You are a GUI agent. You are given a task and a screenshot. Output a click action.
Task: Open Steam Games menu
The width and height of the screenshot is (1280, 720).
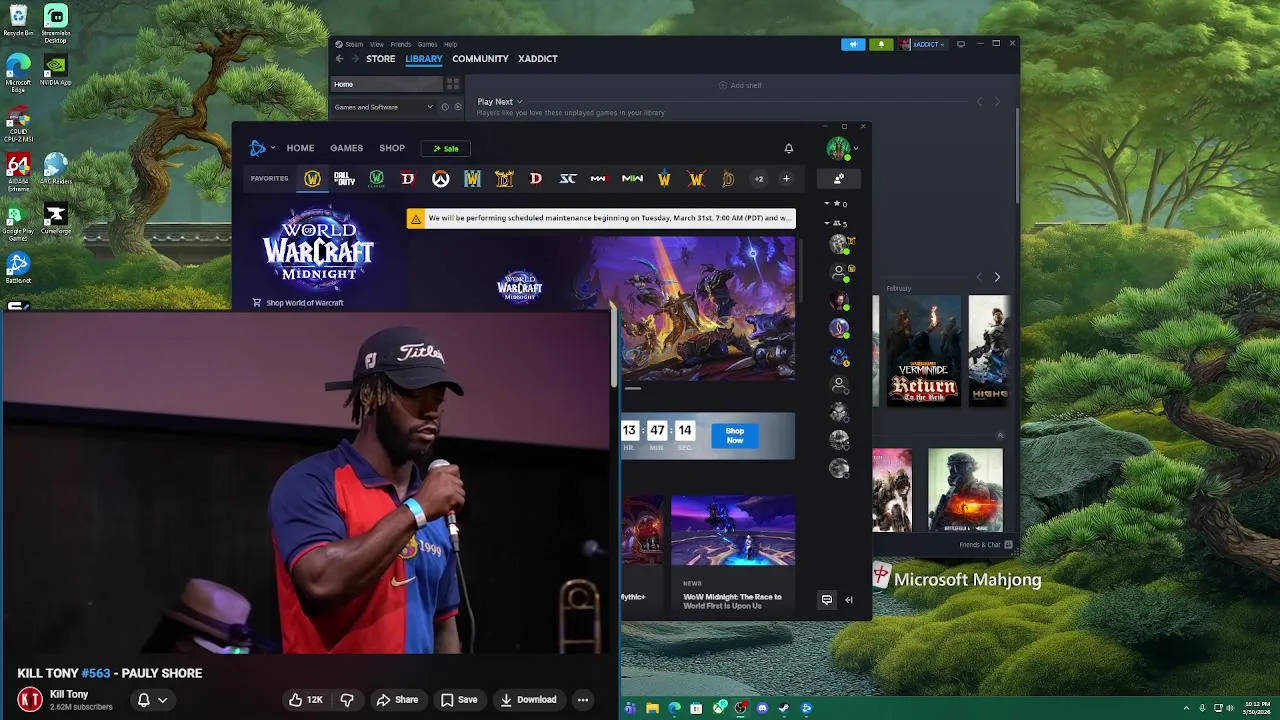(x=427, y=44)
